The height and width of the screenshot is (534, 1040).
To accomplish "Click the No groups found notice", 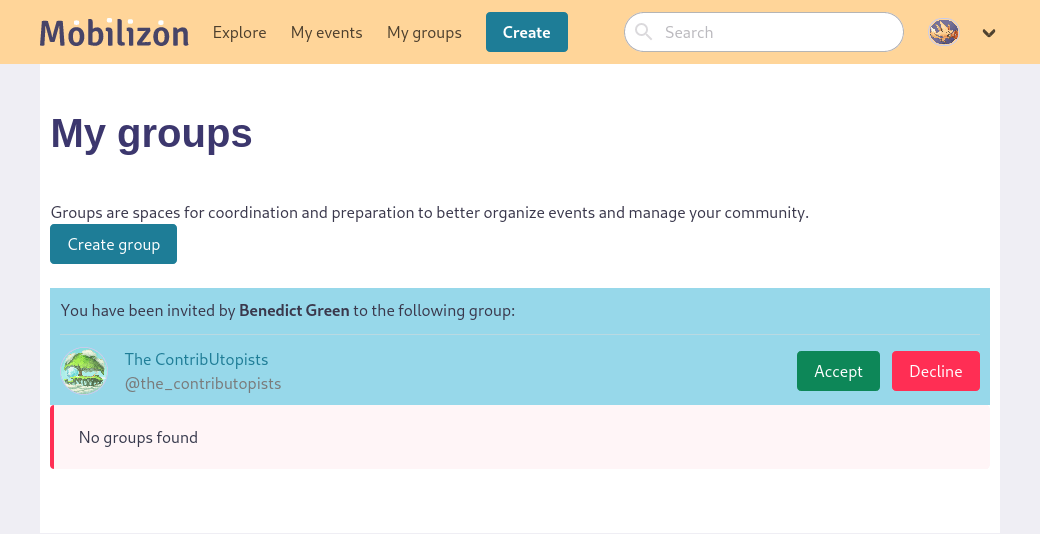I will (138, 437).
